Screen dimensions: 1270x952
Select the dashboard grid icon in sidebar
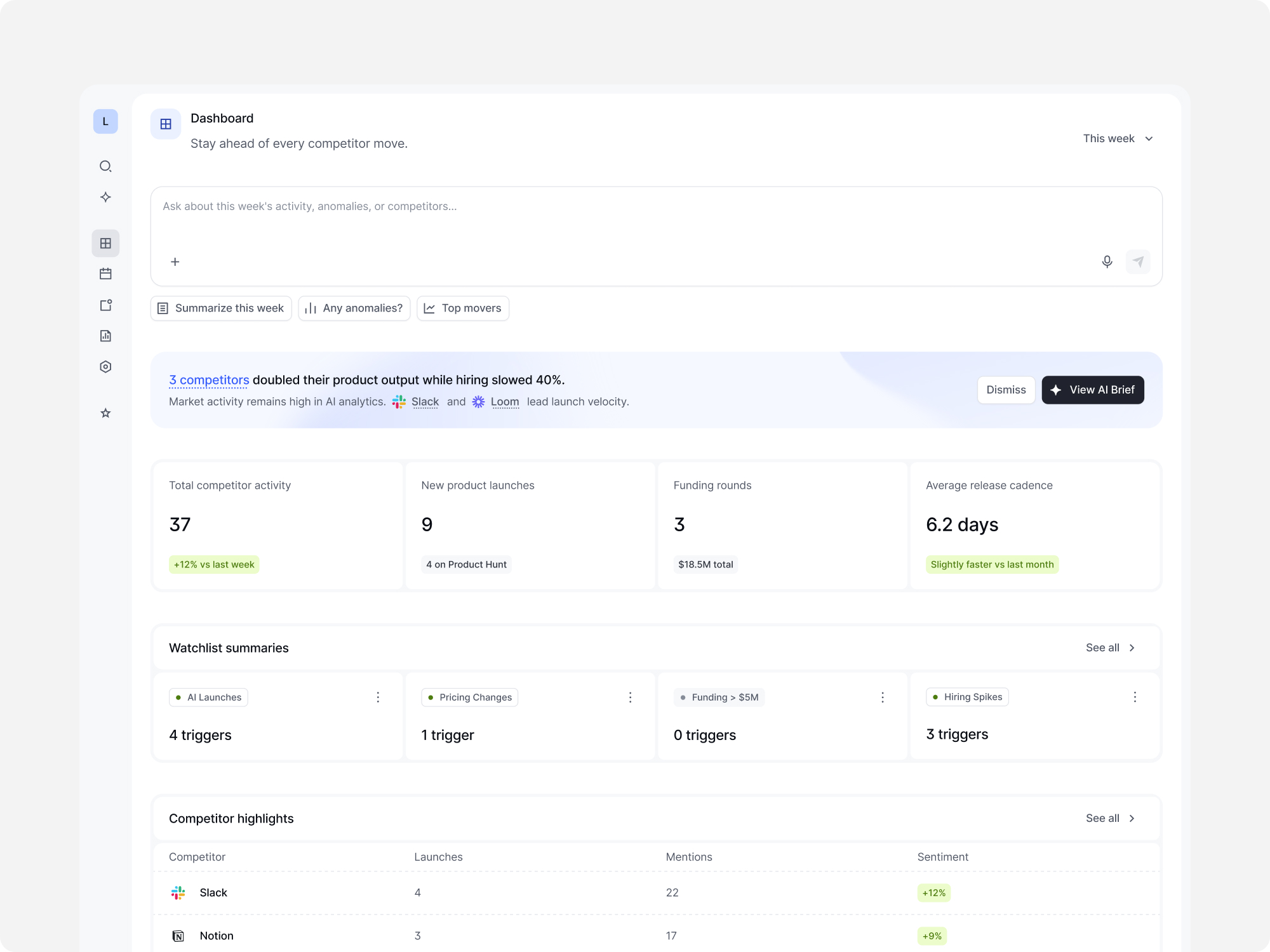coord(105,243)
